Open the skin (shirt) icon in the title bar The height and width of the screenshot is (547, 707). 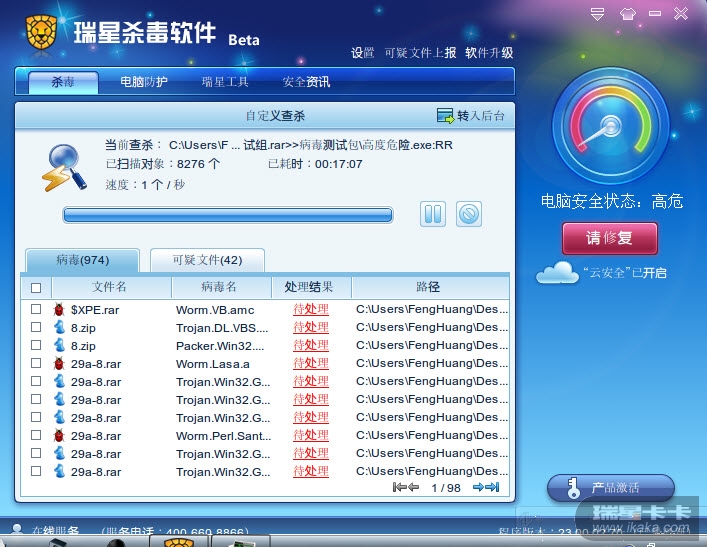(x=628, y=14)
